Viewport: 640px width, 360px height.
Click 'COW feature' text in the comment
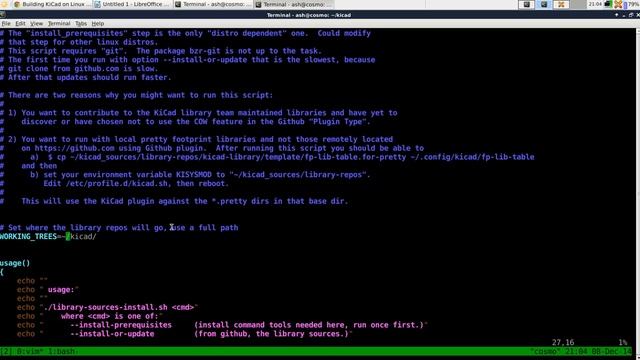tap(218, 122)
